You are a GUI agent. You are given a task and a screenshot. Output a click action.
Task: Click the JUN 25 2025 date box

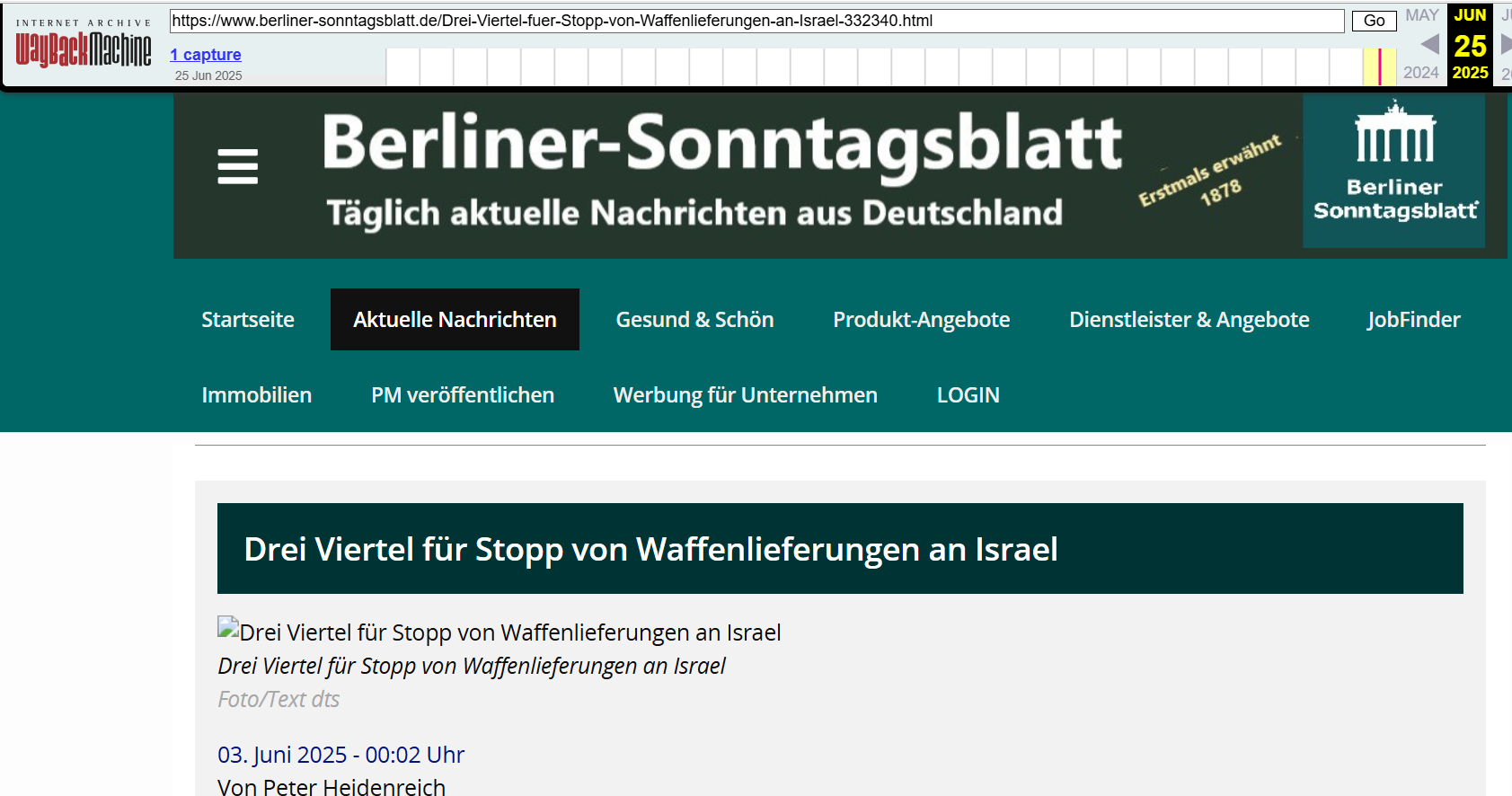point(1470,44)
